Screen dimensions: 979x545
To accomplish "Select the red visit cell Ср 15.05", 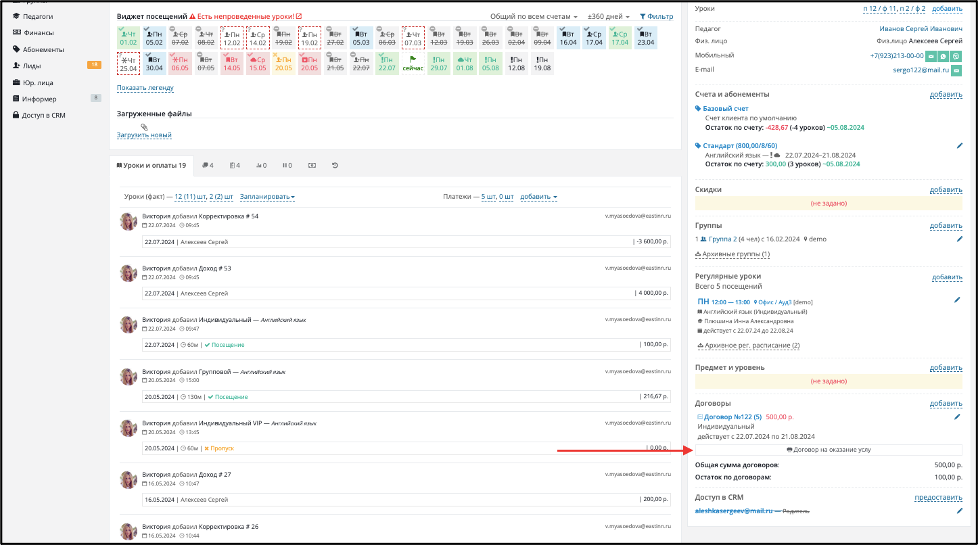I will 258,64.
